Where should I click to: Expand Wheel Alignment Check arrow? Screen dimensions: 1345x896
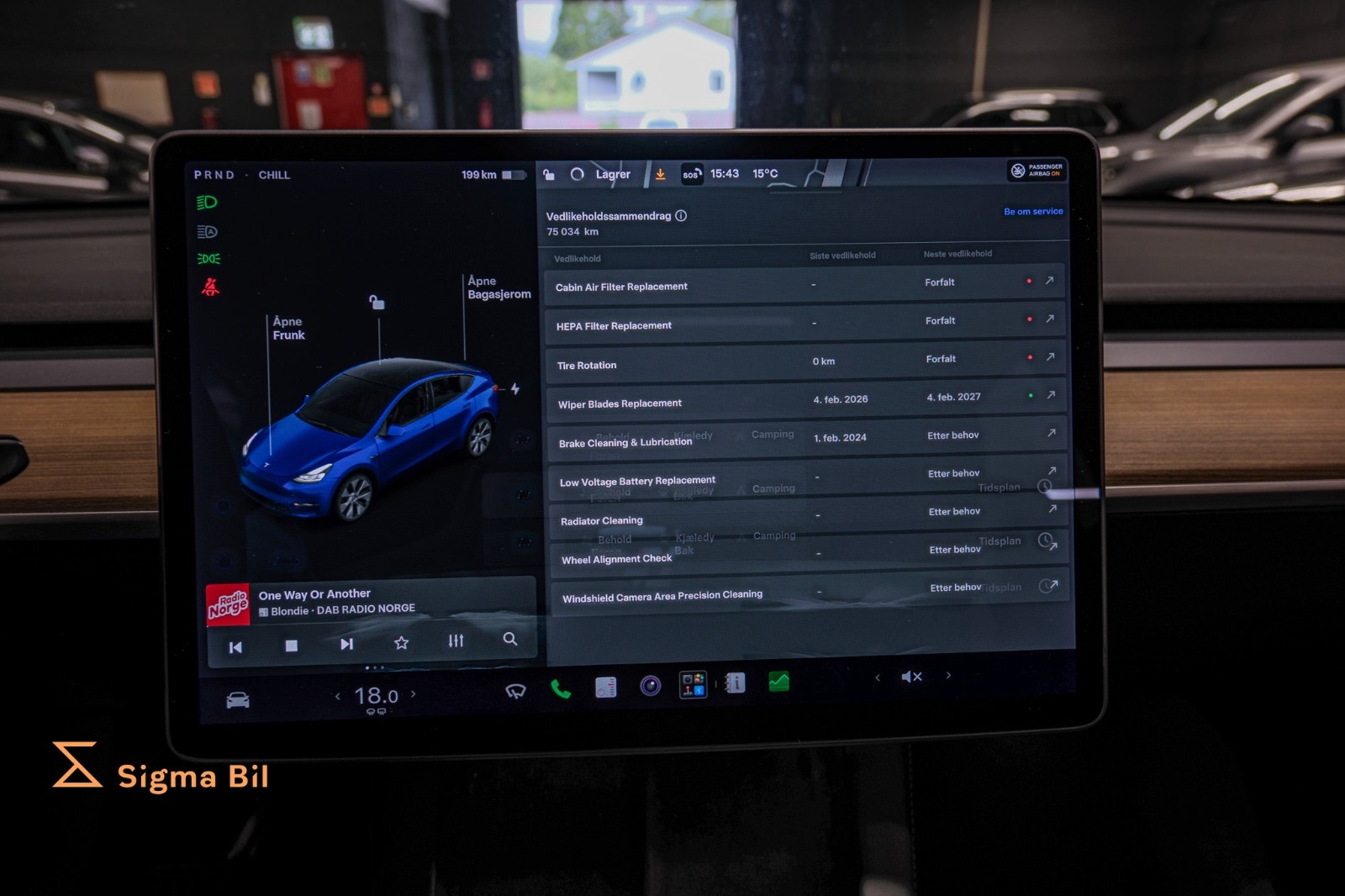(1053, 546)
